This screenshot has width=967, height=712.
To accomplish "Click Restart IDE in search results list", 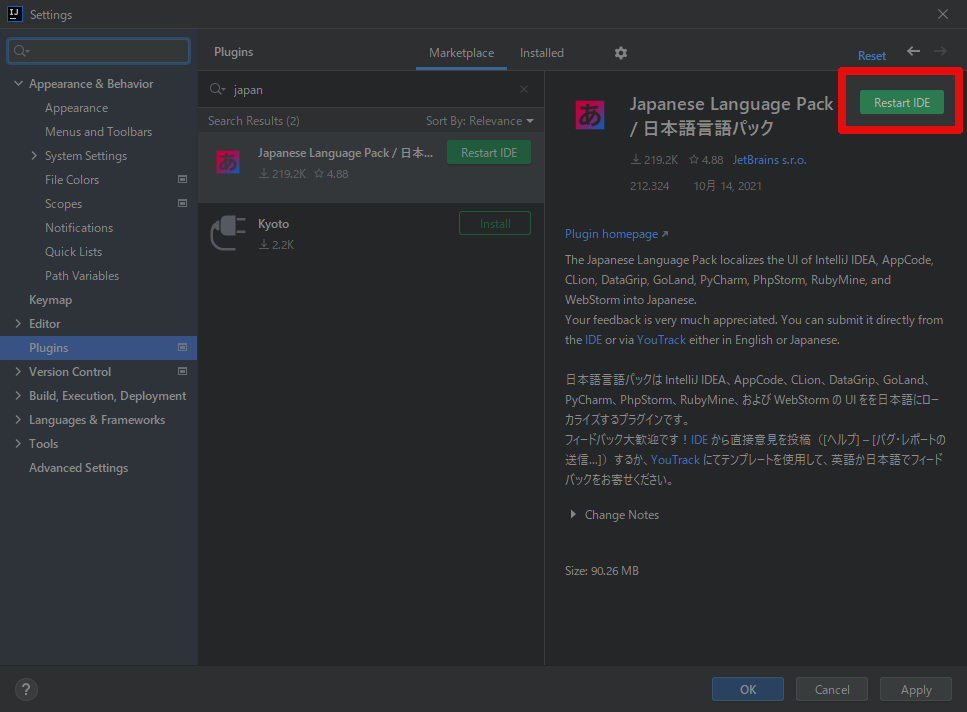I will (489, 152).
